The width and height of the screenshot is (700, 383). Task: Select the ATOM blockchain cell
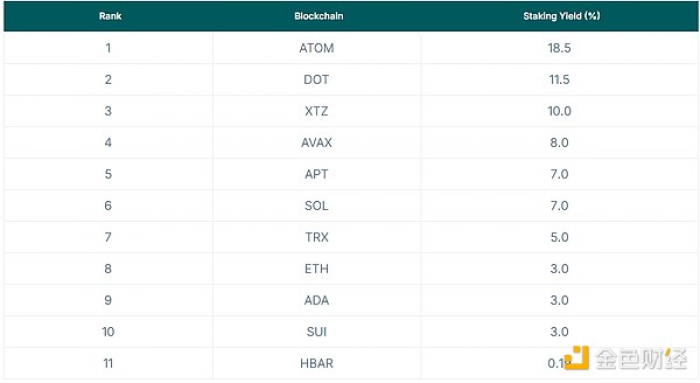tap(317, 48)
